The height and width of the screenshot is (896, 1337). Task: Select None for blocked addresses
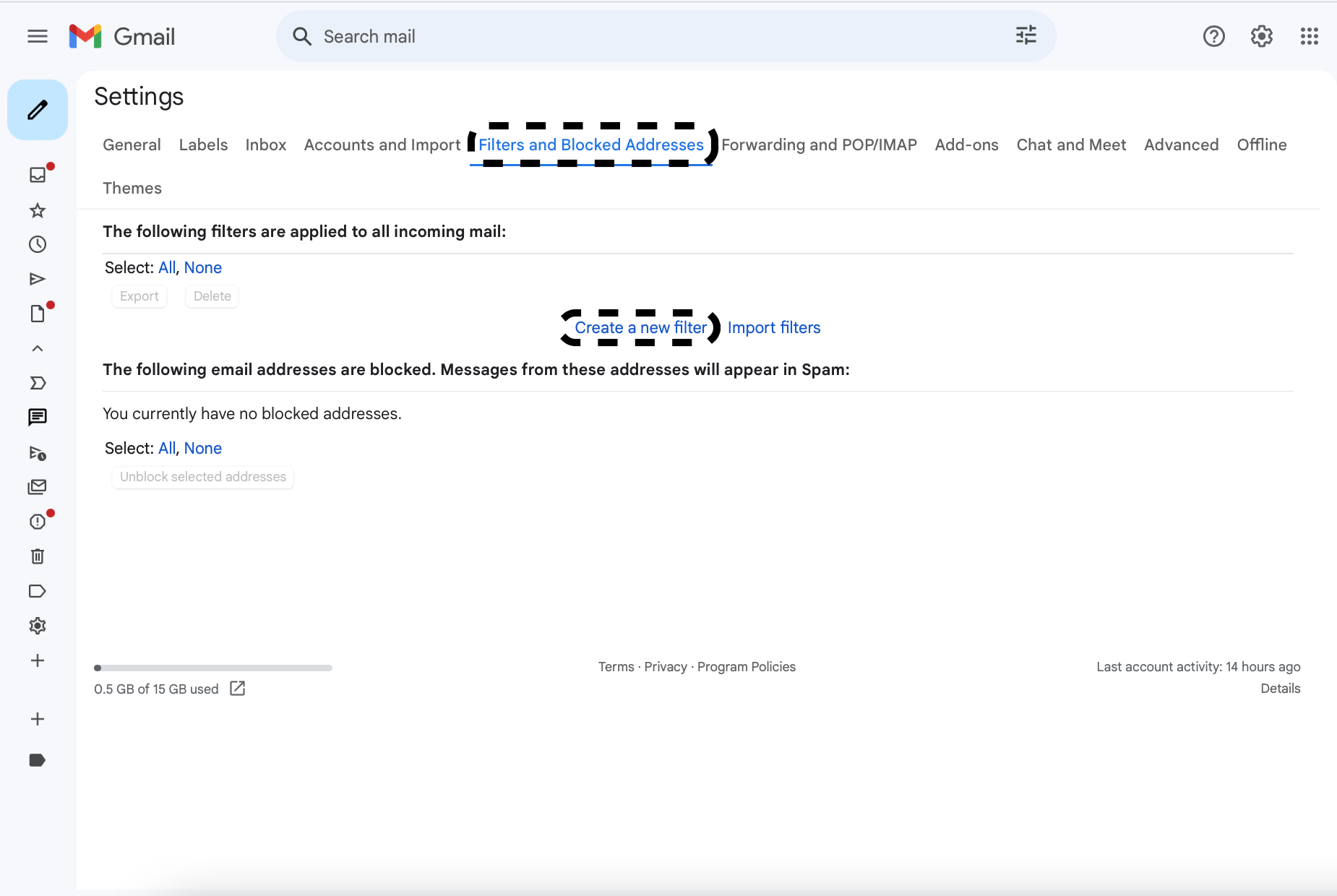[x=203, y=448]
